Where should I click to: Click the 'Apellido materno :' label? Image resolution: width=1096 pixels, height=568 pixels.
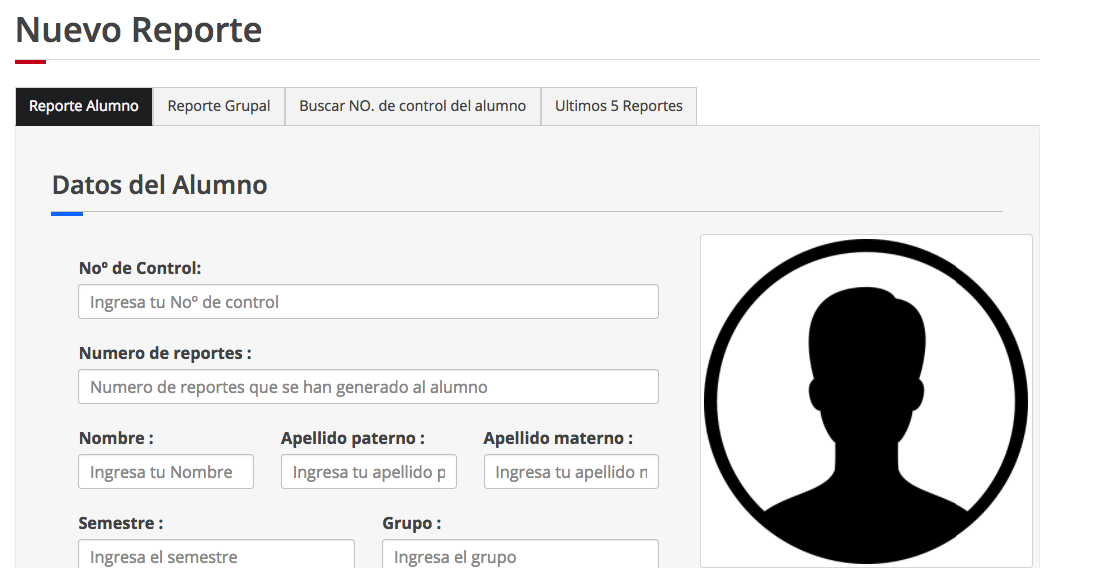(558, 438)
